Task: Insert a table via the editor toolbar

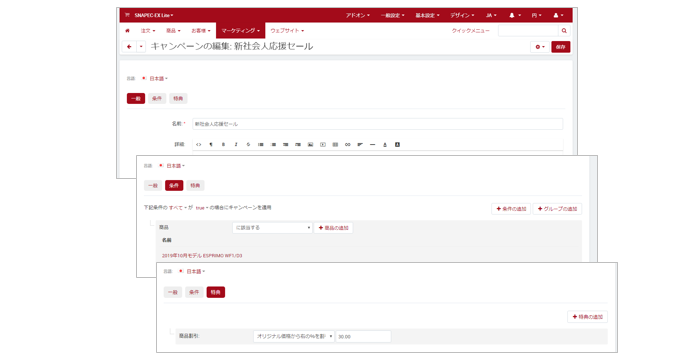Action: tap(335, 144)
